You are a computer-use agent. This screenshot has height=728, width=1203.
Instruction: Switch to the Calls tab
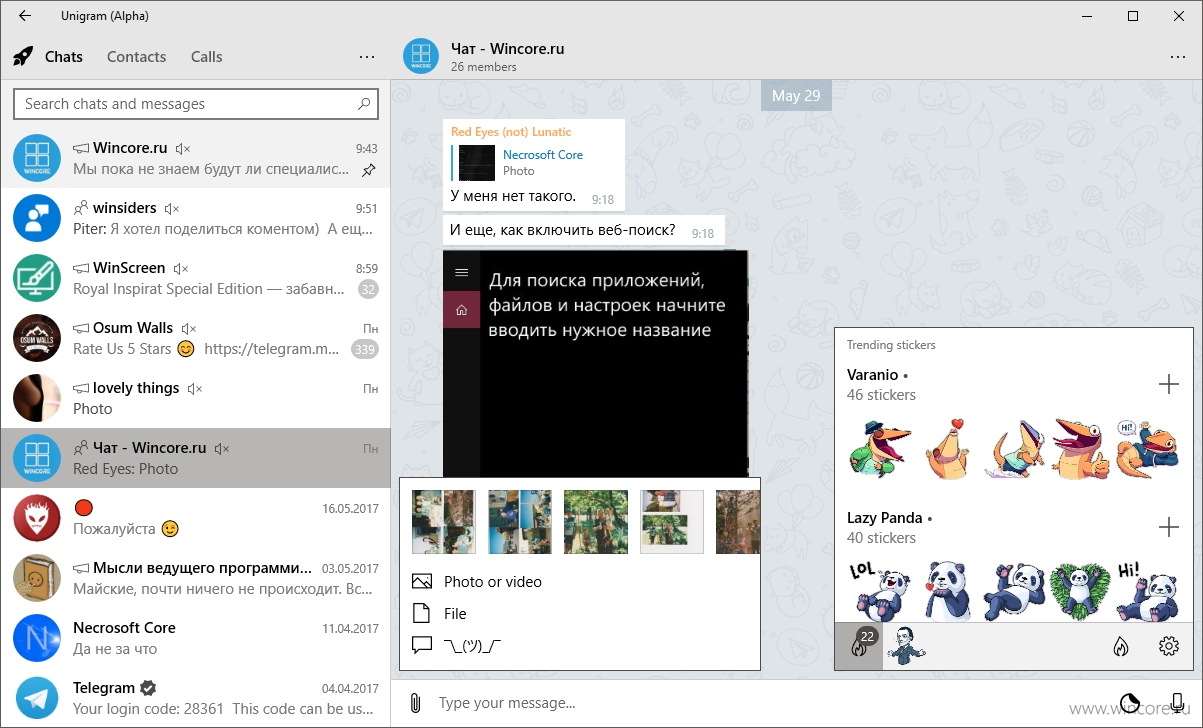206,57
